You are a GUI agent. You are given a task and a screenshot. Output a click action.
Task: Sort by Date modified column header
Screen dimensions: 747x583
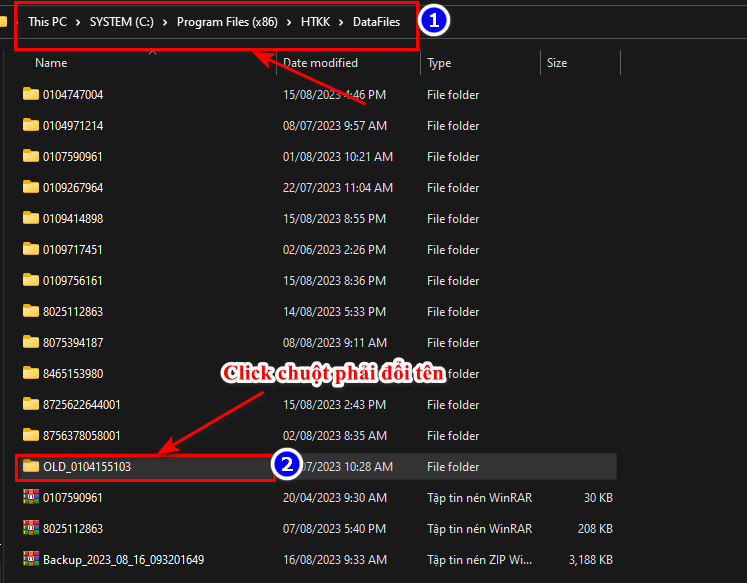tap(320, 63)
